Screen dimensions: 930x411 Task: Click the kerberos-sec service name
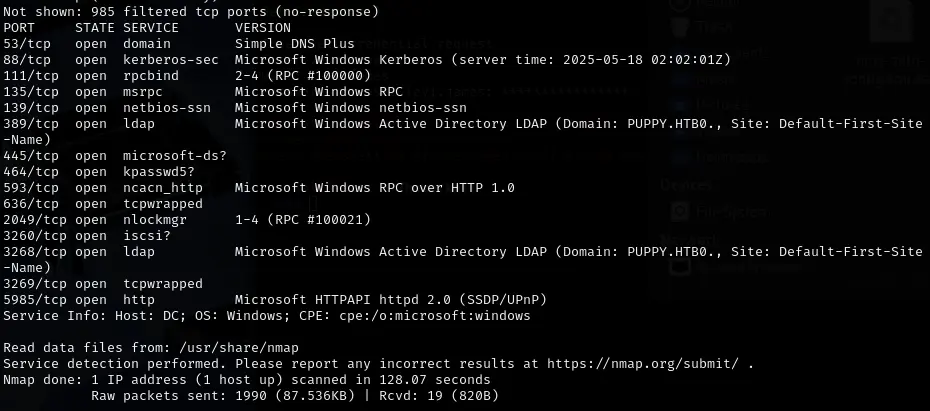170,60
